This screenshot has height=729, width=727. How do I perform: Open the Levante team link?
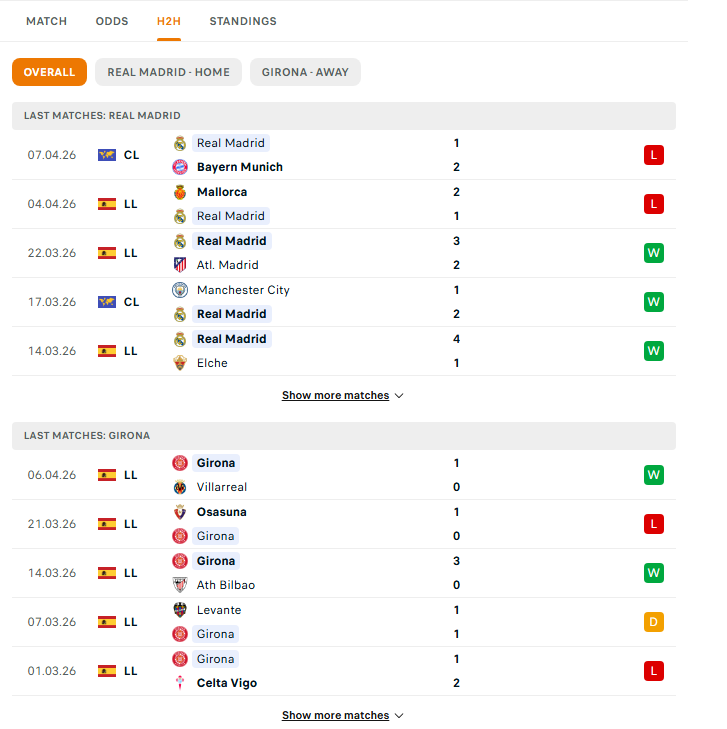pyautogui.click(x=219, y=610)
